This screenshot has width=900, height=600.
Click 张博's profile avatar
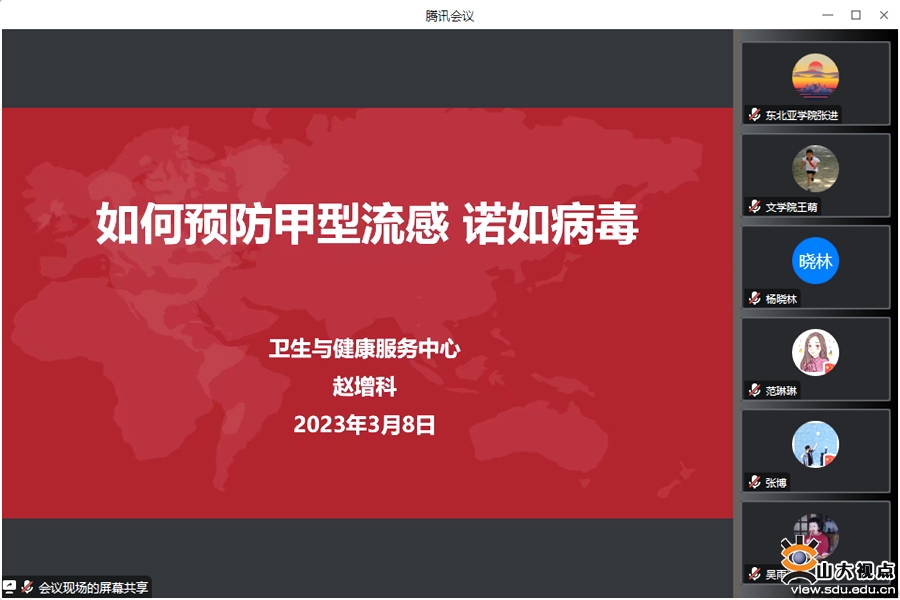coord(815,444)
